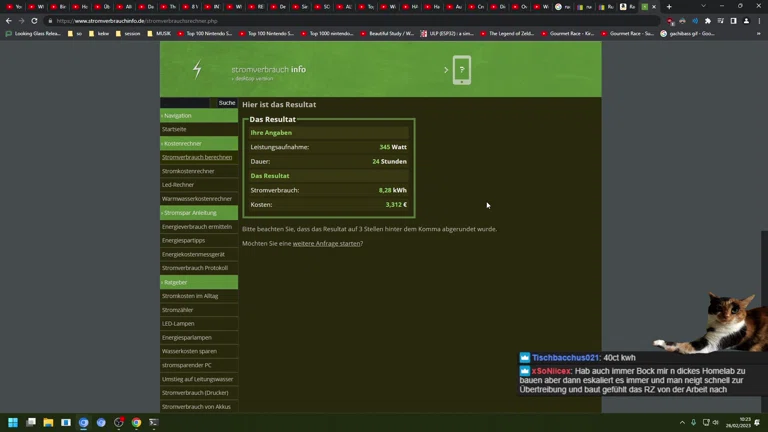Reload the page with browser refresh icon
Screen dimensions: 768x432
[34, 20]
